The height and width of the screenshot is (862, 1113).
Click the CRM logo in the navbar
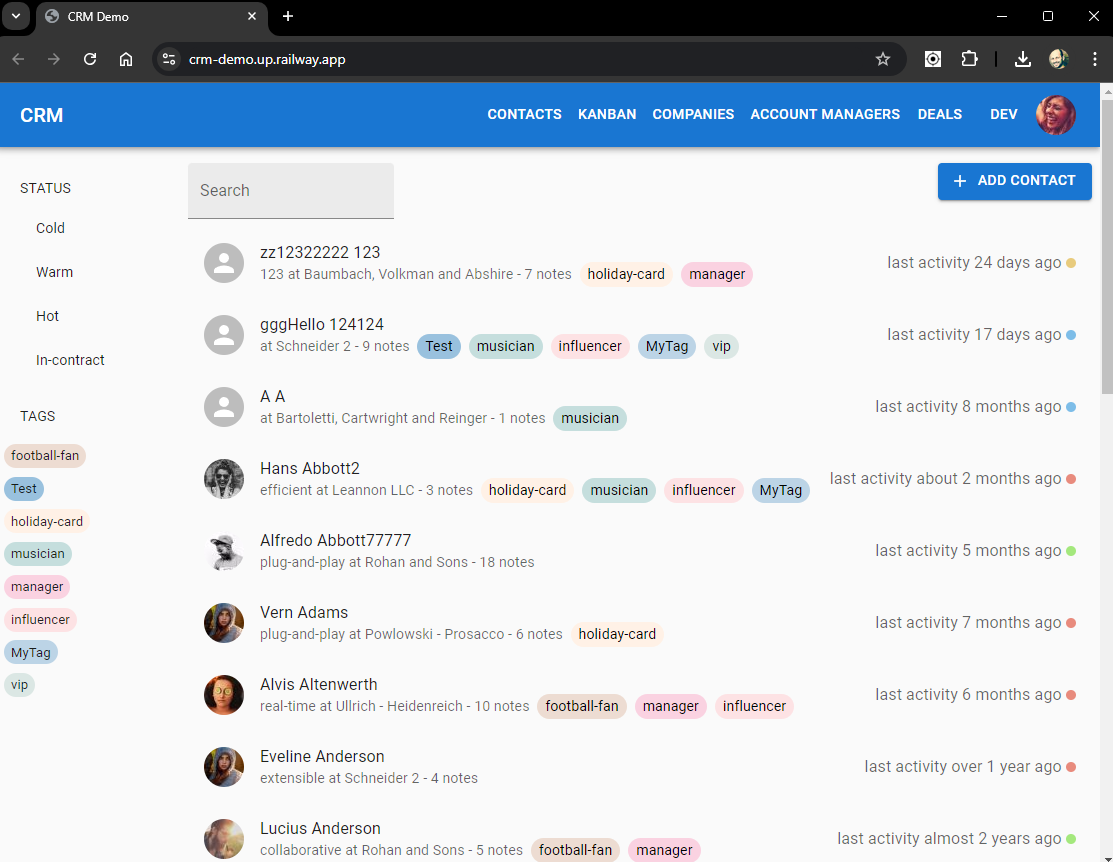pyautogui.click(x=41, y=115)
